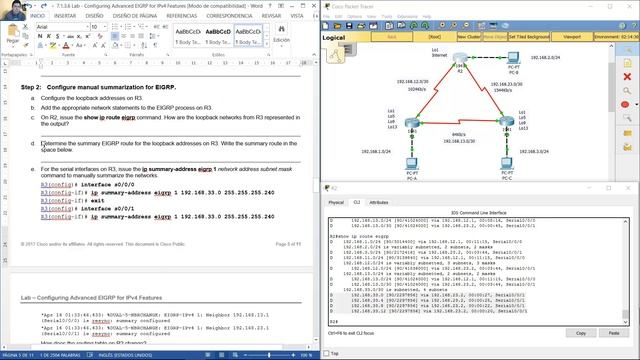Image resolution: width=640 pixels, height=360 pixels.
Task: Click the Paste button in R2 CLI window
Action: pyautogui.click(x=614, y=333)
